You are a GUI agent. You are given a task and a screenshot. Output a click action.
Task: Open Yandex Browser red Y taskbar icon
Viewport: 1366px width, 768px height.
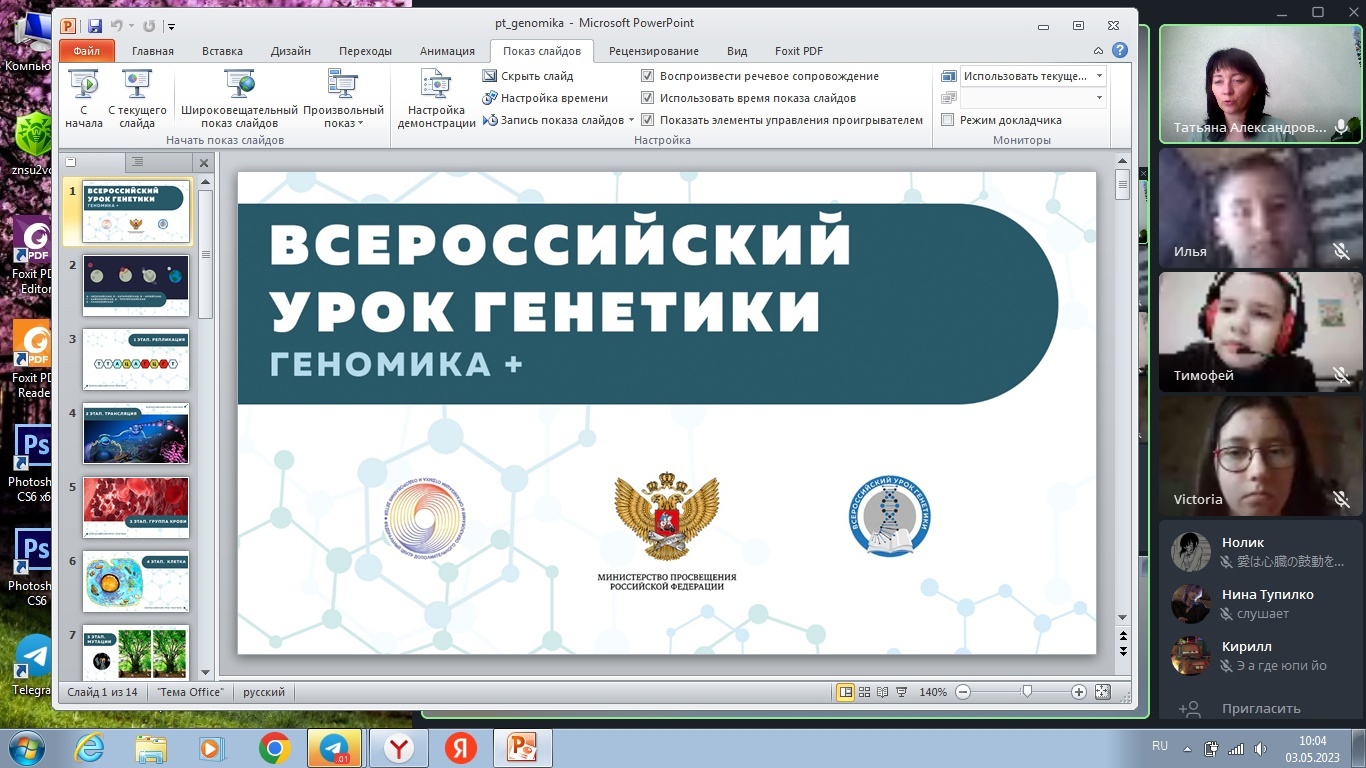[x=398, y=748]
